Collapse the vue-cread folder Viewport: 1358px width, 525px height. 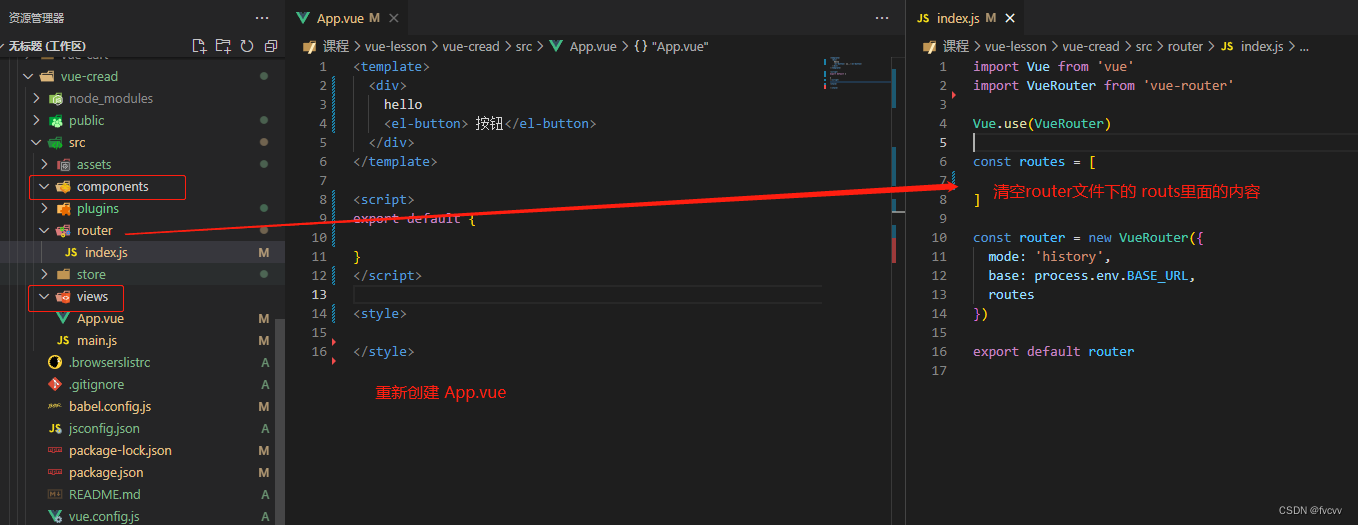[x=29, y=76]
